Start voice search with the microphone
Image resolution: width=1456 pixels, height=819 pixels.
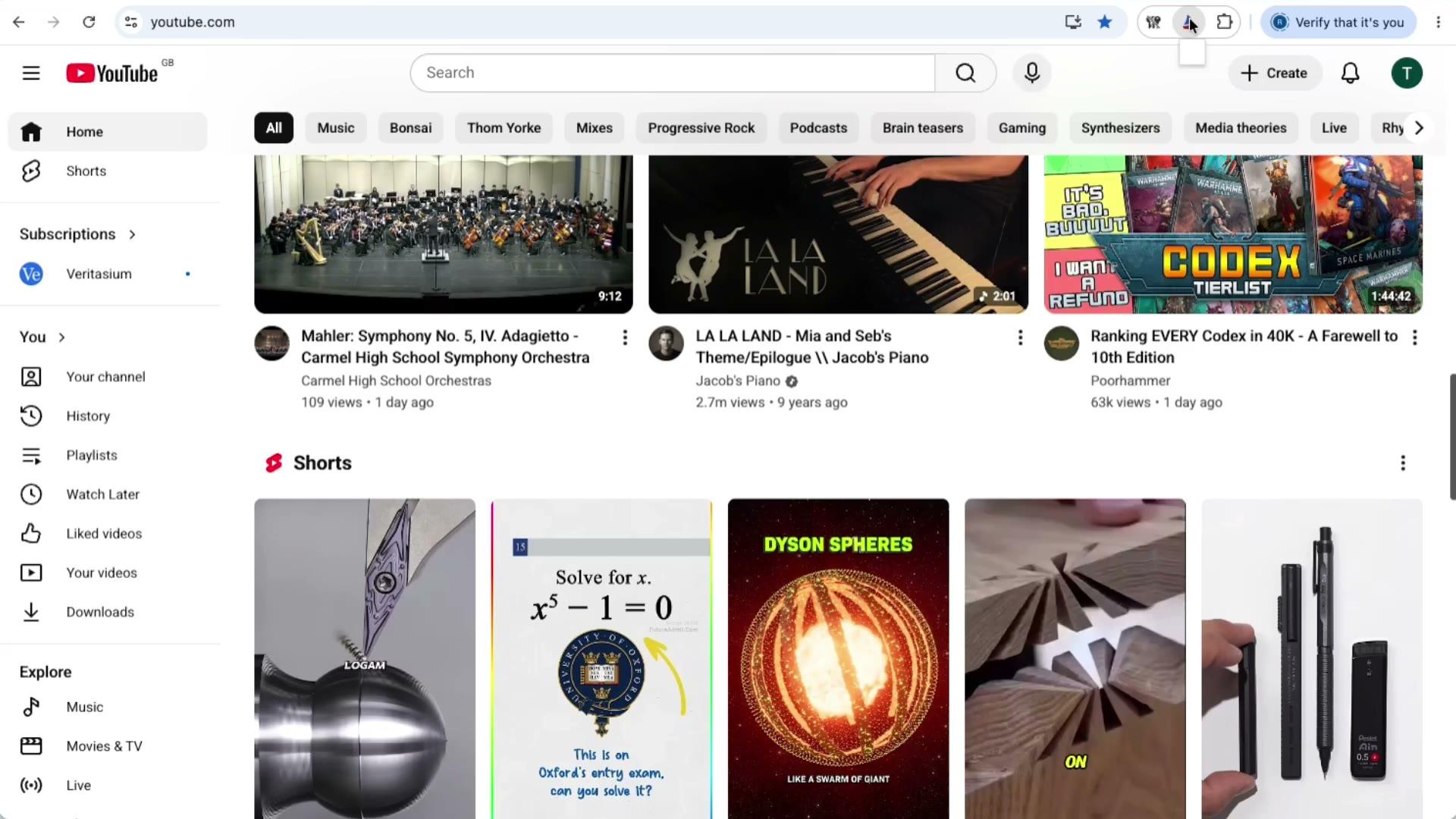1032,73
